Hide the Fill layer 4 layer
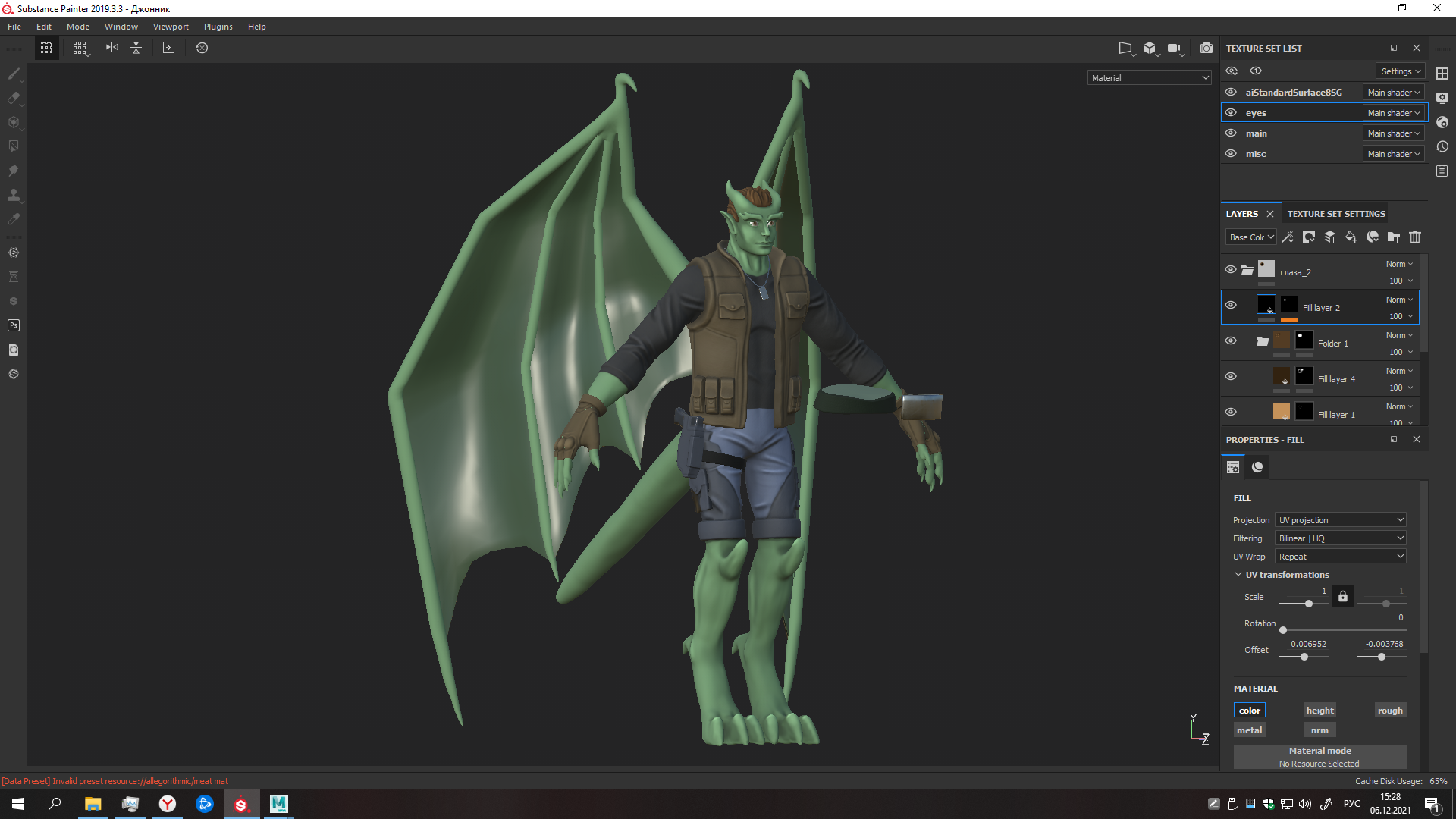The image size is (1456, 819). tap(1231, 376)
